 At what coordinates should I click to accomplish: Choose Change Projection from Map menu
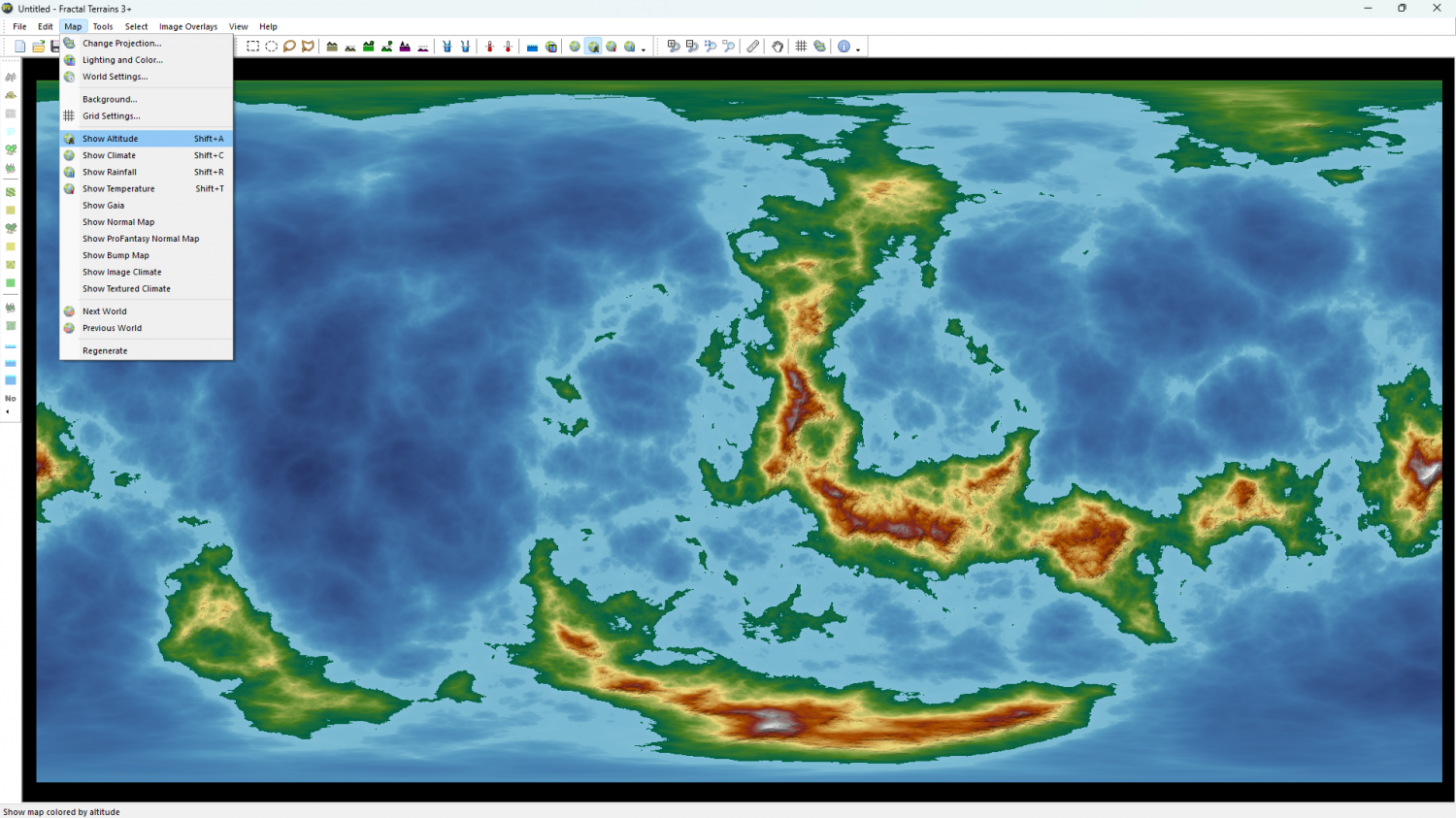[x=121, y=44]
